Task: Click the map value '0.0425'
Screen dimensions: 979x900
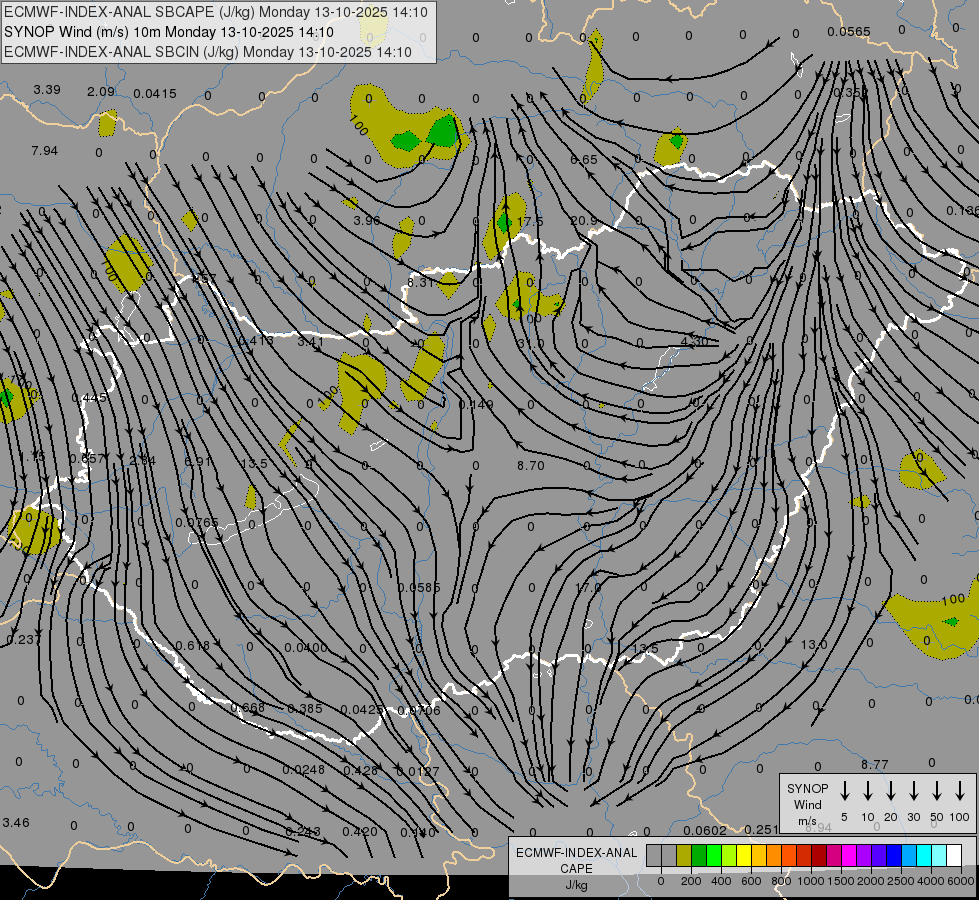Action: tap(362, 710)
